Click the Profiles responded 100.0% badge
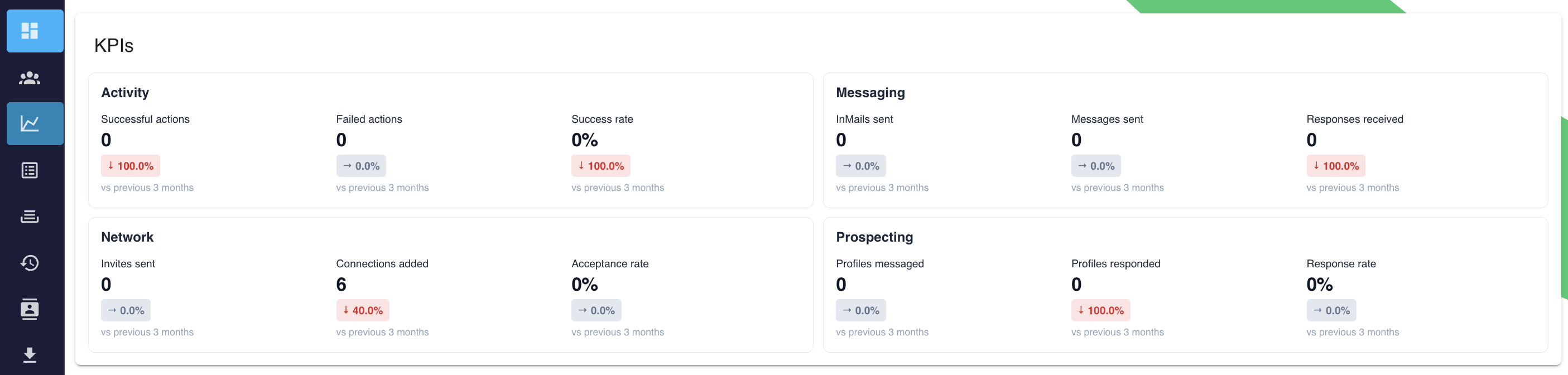Screen dimensions: 1568x375 pos(1100,310)
